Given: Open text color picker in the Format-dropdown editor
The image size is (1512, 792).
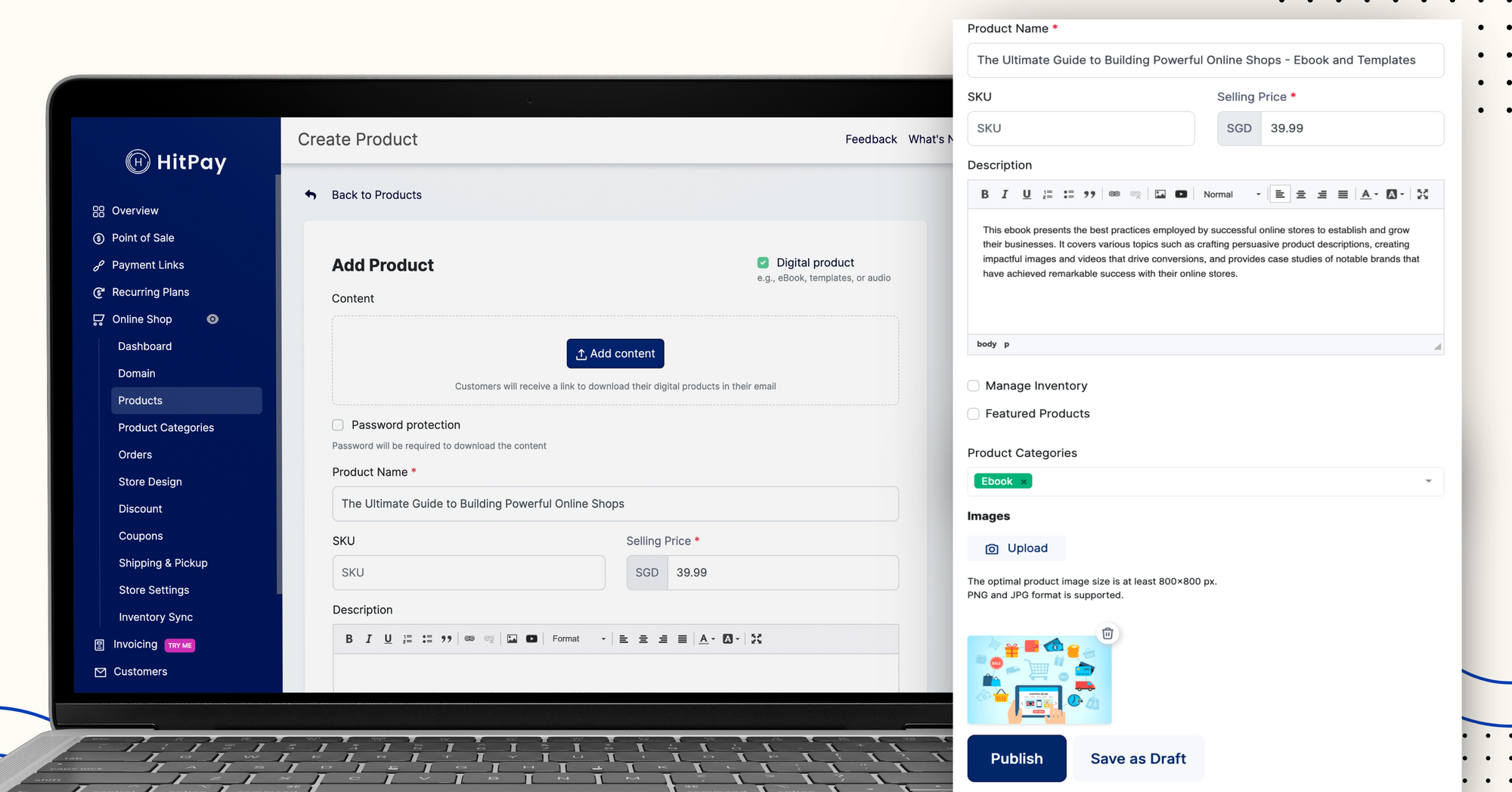Looking at the screenshot, I should [707, 639].
